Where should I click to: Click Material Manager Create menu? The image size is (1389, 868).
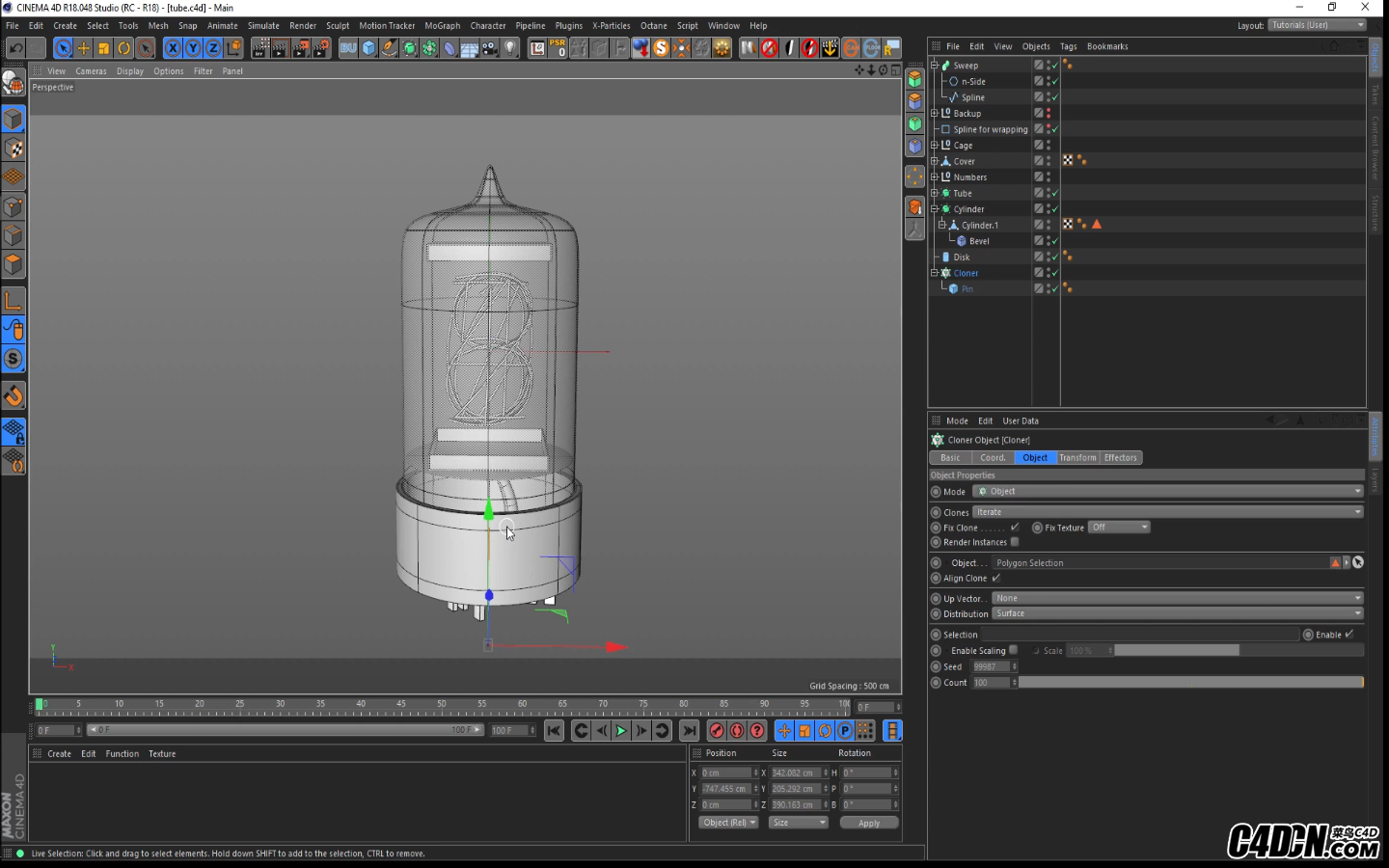click(x=59, y=754)
